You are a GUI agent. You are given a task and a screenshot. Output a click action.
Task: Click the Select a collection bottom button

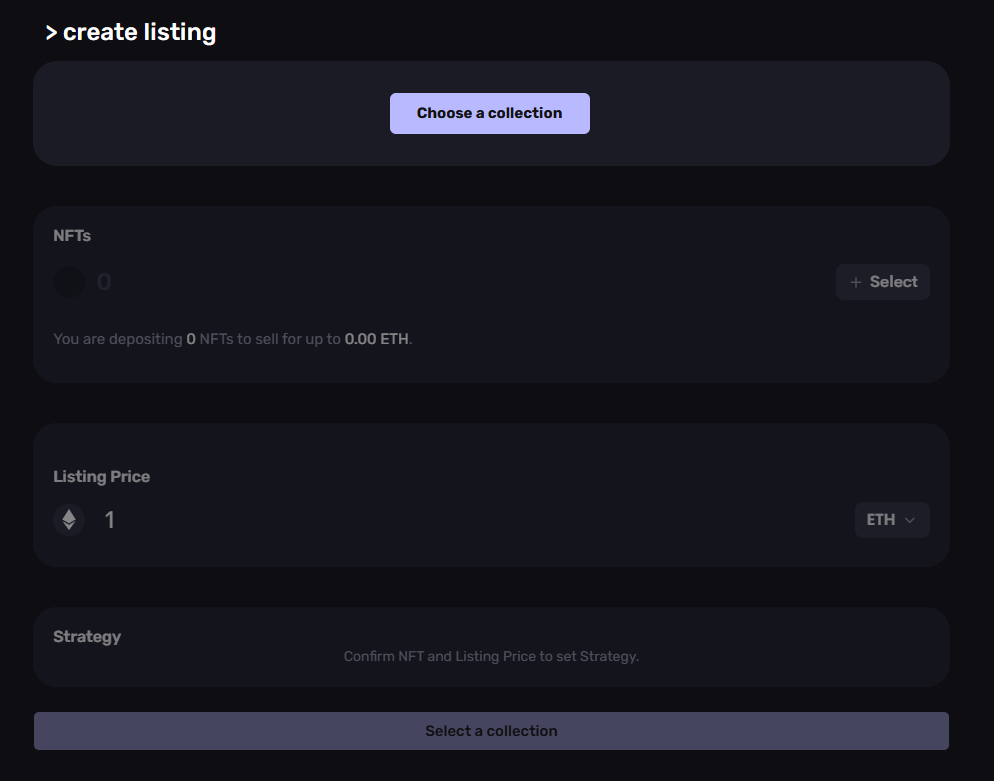pyautogui.click(x=491, y=731)
